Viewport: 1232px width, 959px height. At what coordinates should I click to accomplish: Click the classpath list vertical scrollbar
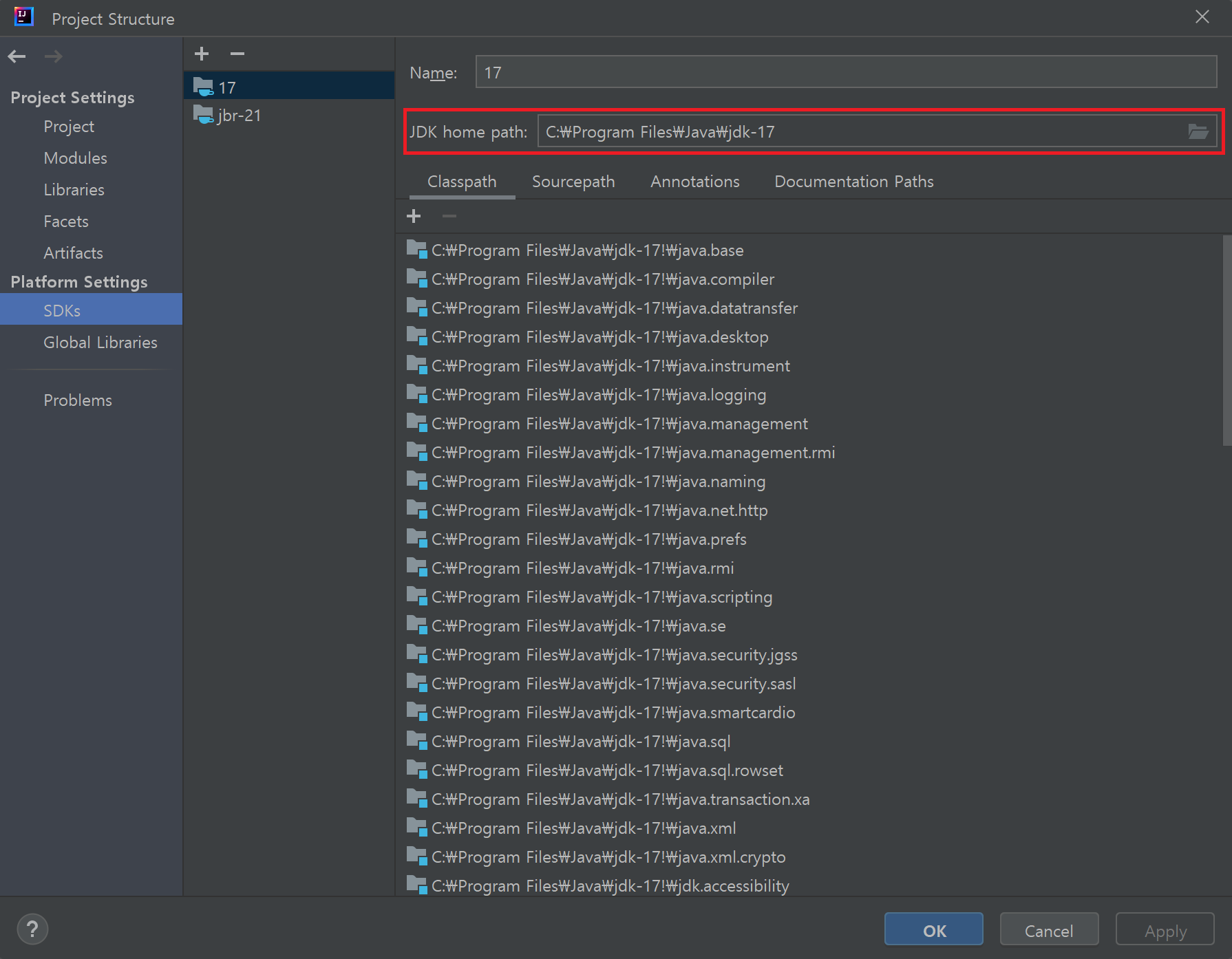(1226, 341)
